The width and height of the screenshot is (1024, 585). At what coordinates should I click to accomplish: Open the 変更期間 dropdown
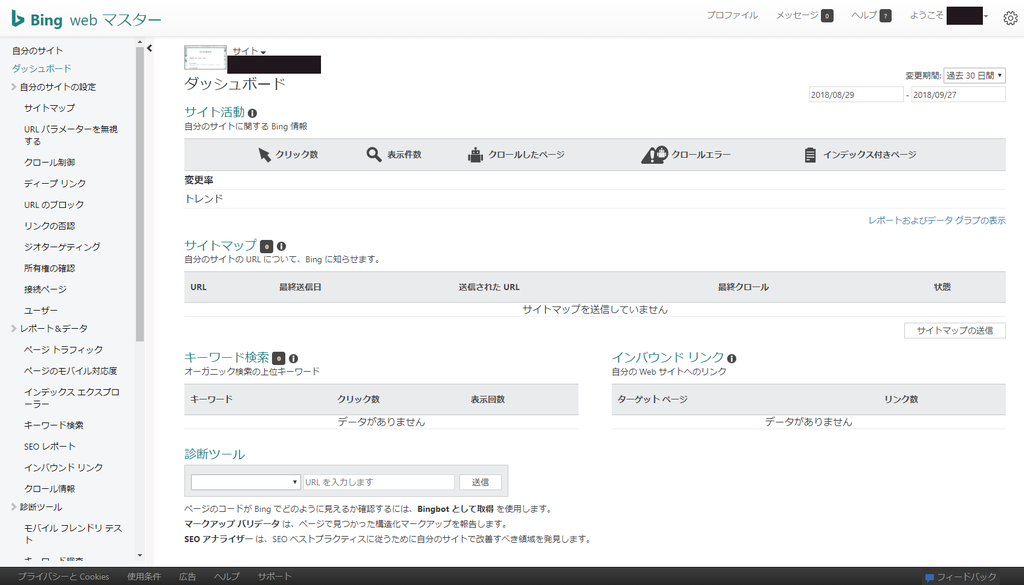coord(974,76)
